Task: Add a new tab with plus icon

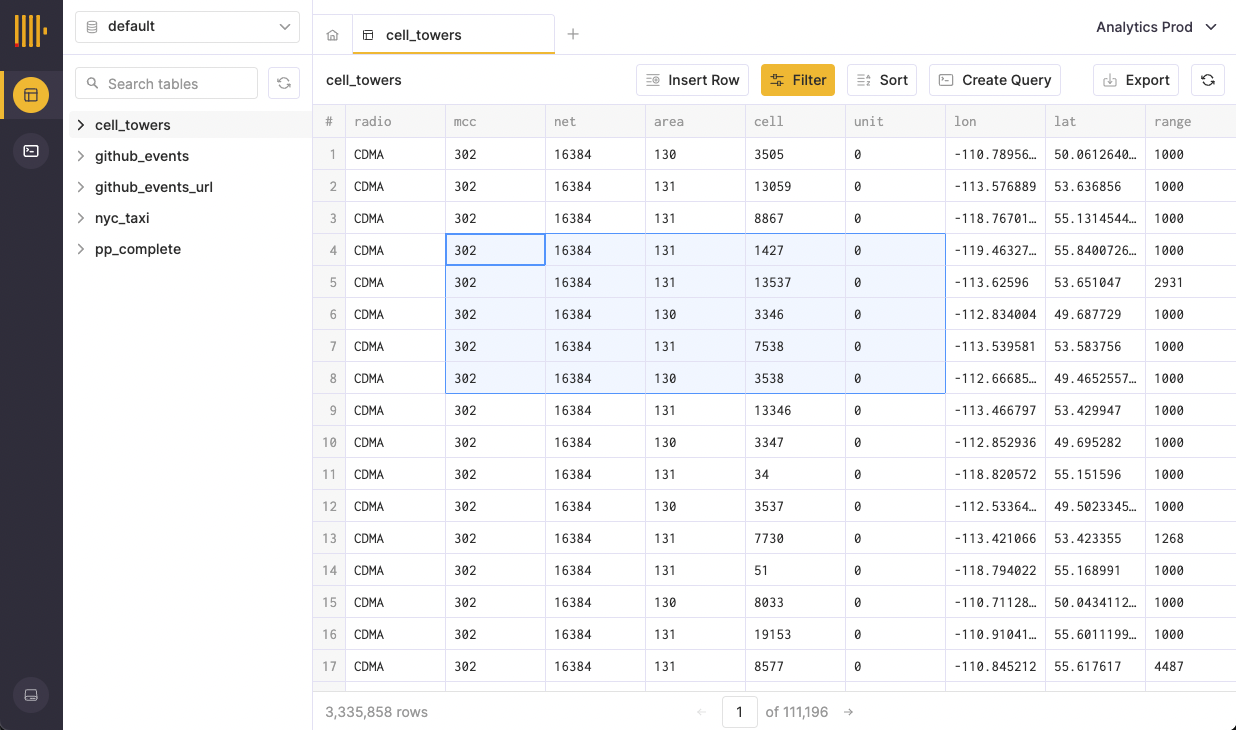Action: 573,34
